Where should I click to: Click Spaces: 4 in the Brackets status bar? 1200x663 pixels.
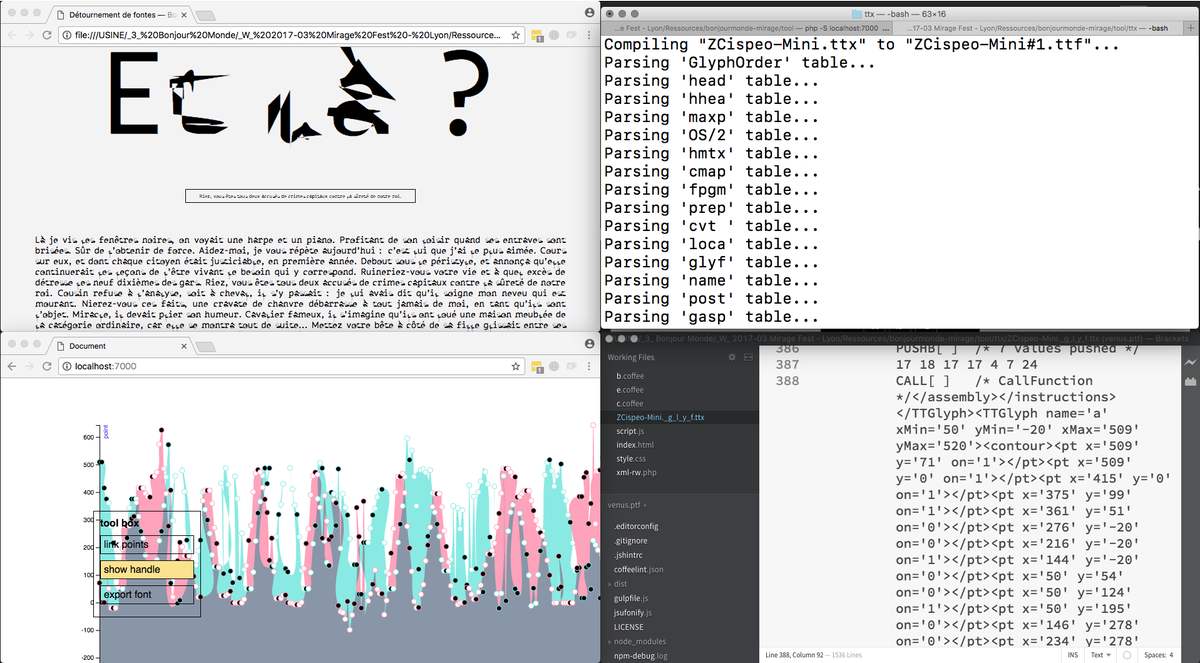(x=1159, y=654)
